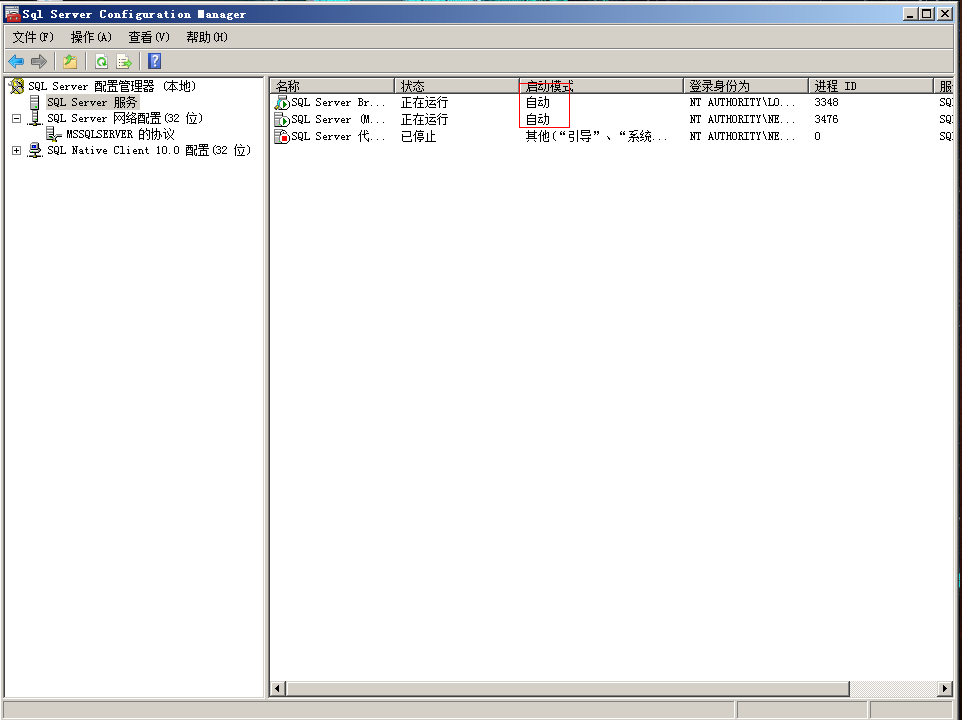The image size is (962, 720).
Task: Click the horizontal scrollbar thumb
Action: (568, 689)
